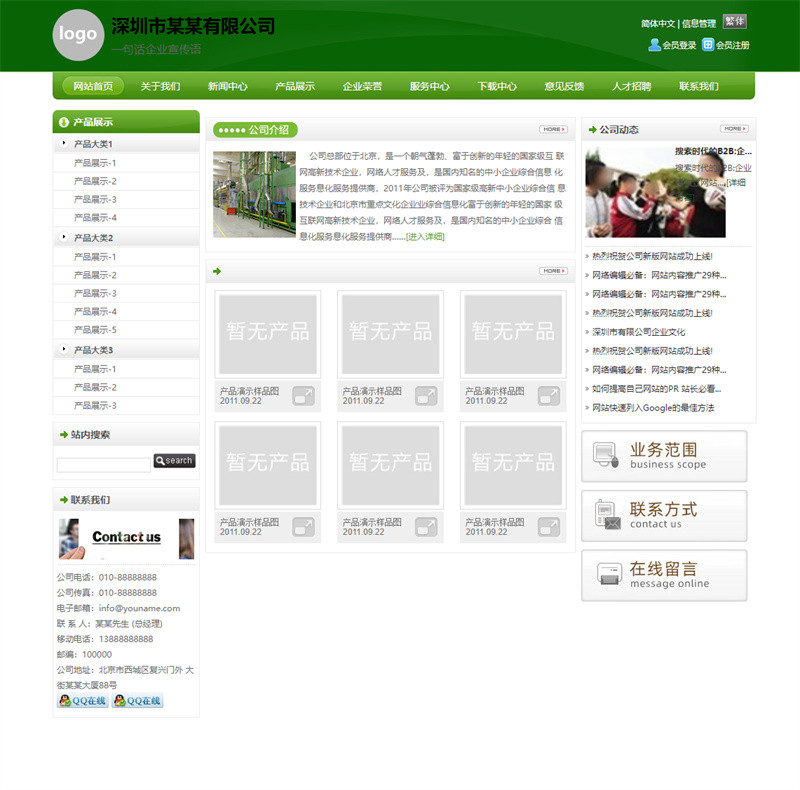The image size is (800, 790).
Task: Open the 信息管理 link in header
Action: [699, 23]
